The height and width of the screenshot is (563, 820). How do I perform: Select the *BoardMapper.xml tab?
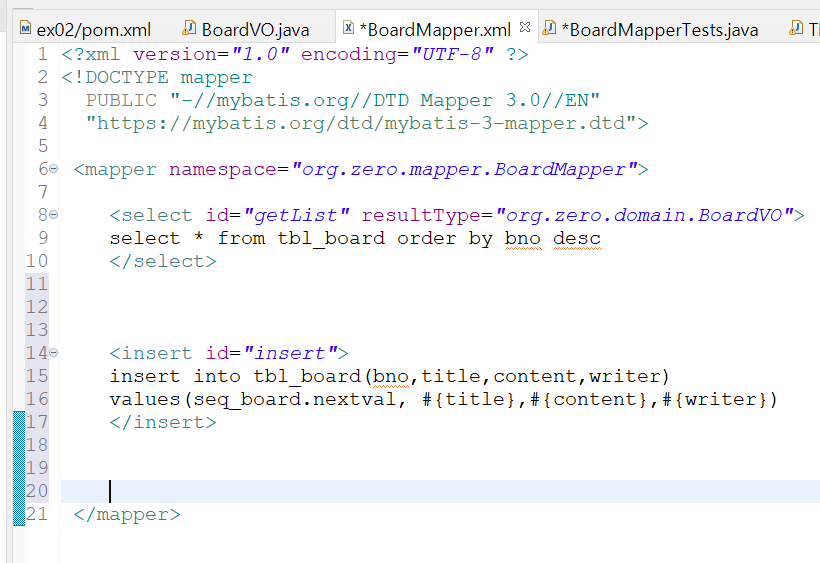point(435,29)
